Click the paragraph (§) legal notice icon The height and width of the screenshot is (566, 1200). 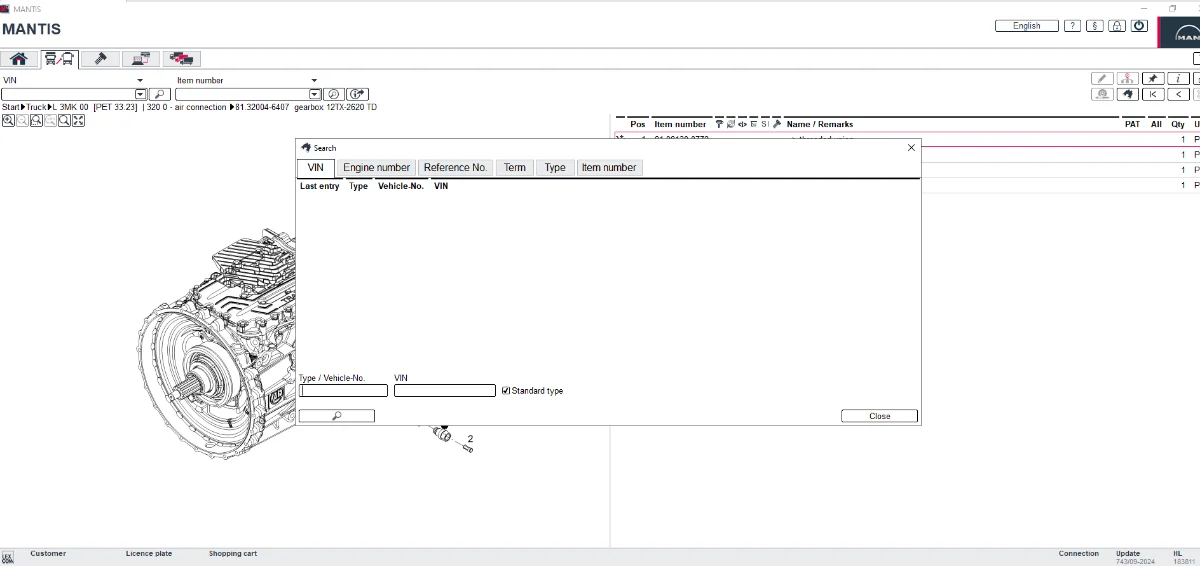[x=1094, y=26]
